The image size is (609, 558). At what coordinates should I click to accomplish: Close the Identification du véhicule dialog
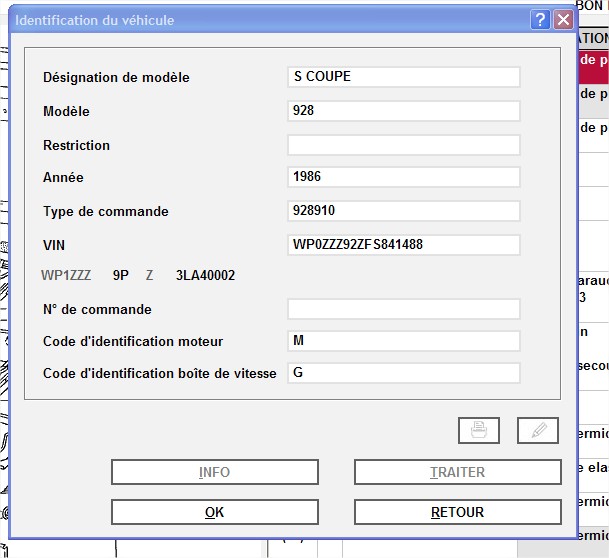pyautogui.click(x=564, y=19)
